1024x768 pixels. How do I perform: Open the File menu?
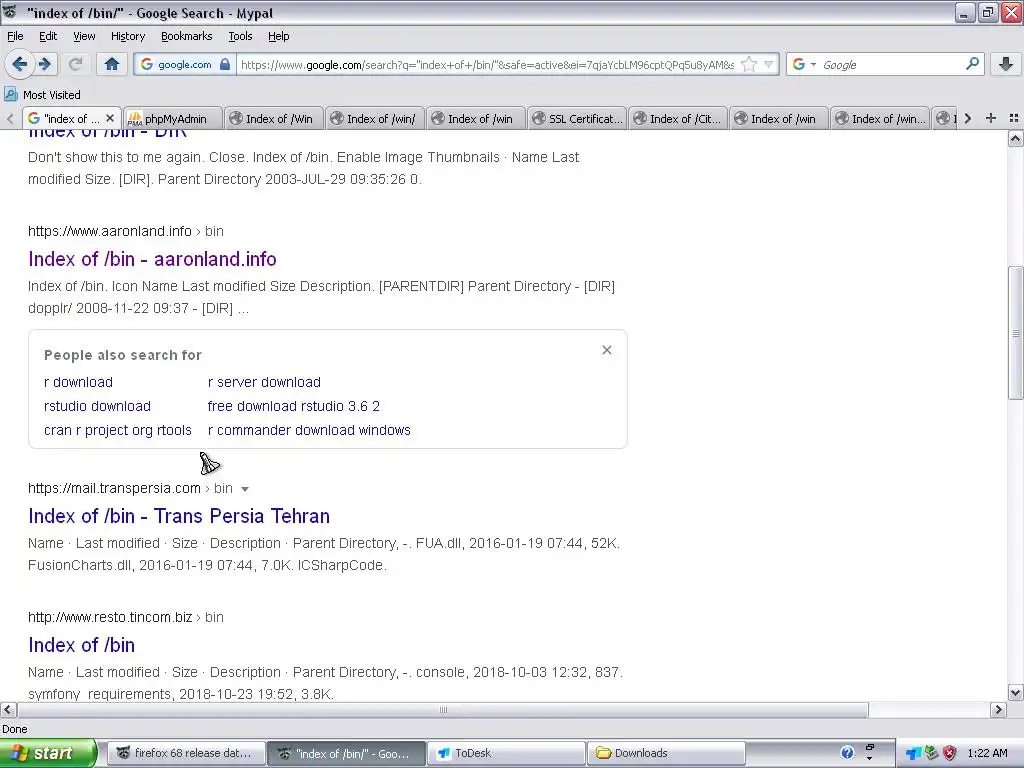pos(15,36)
